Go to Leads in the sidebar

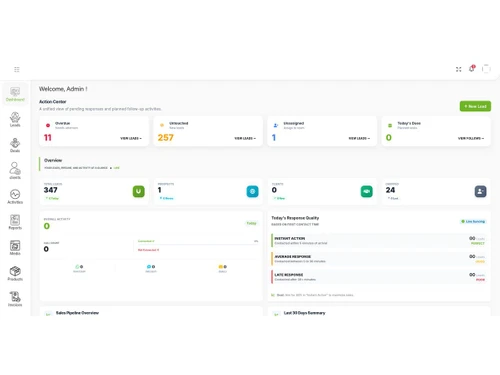point(15,119)
